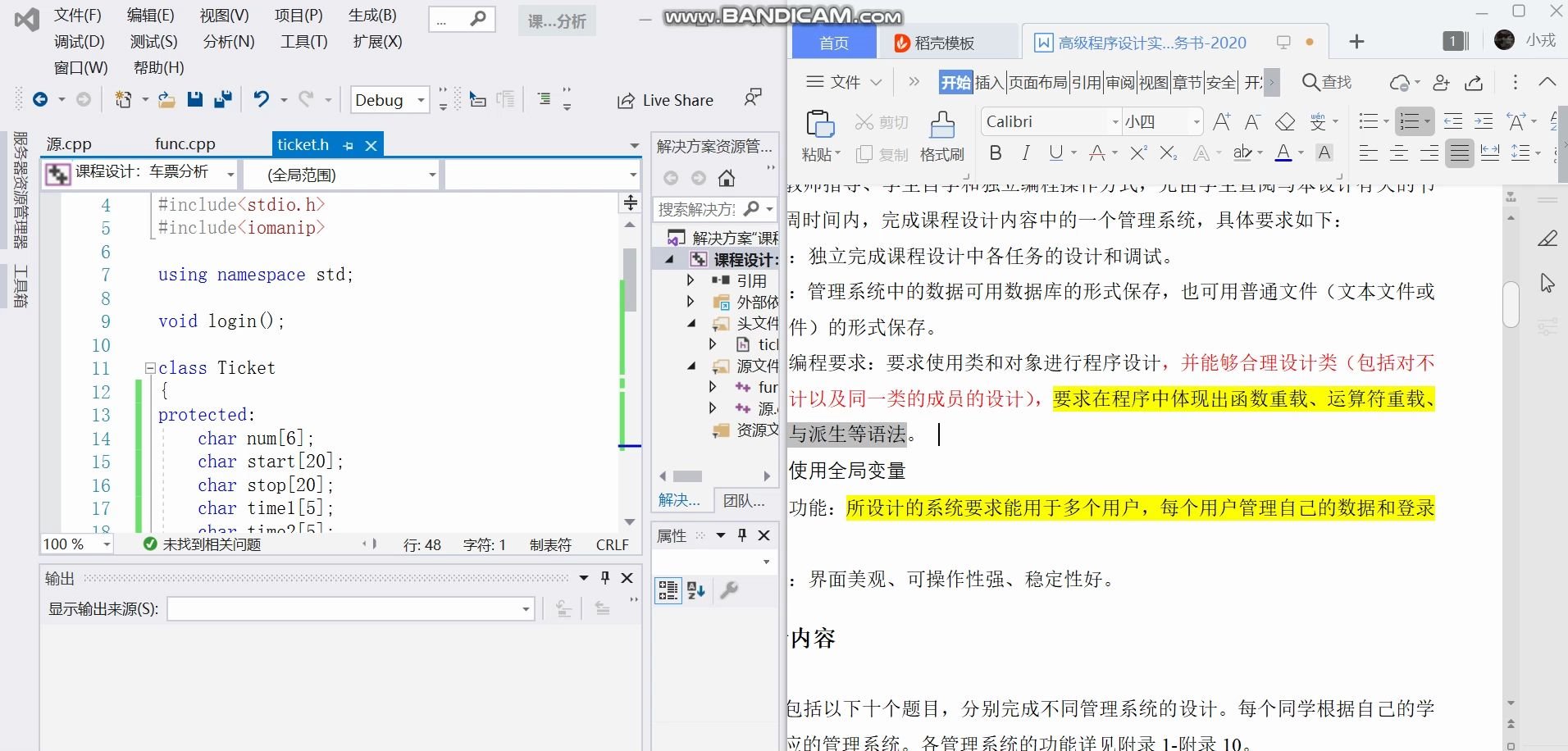Click the categorized view icon in Properties
Image resolution: width=1568 pixels, height=751 pixels.
pyautogui.click(x=668, y=589)
